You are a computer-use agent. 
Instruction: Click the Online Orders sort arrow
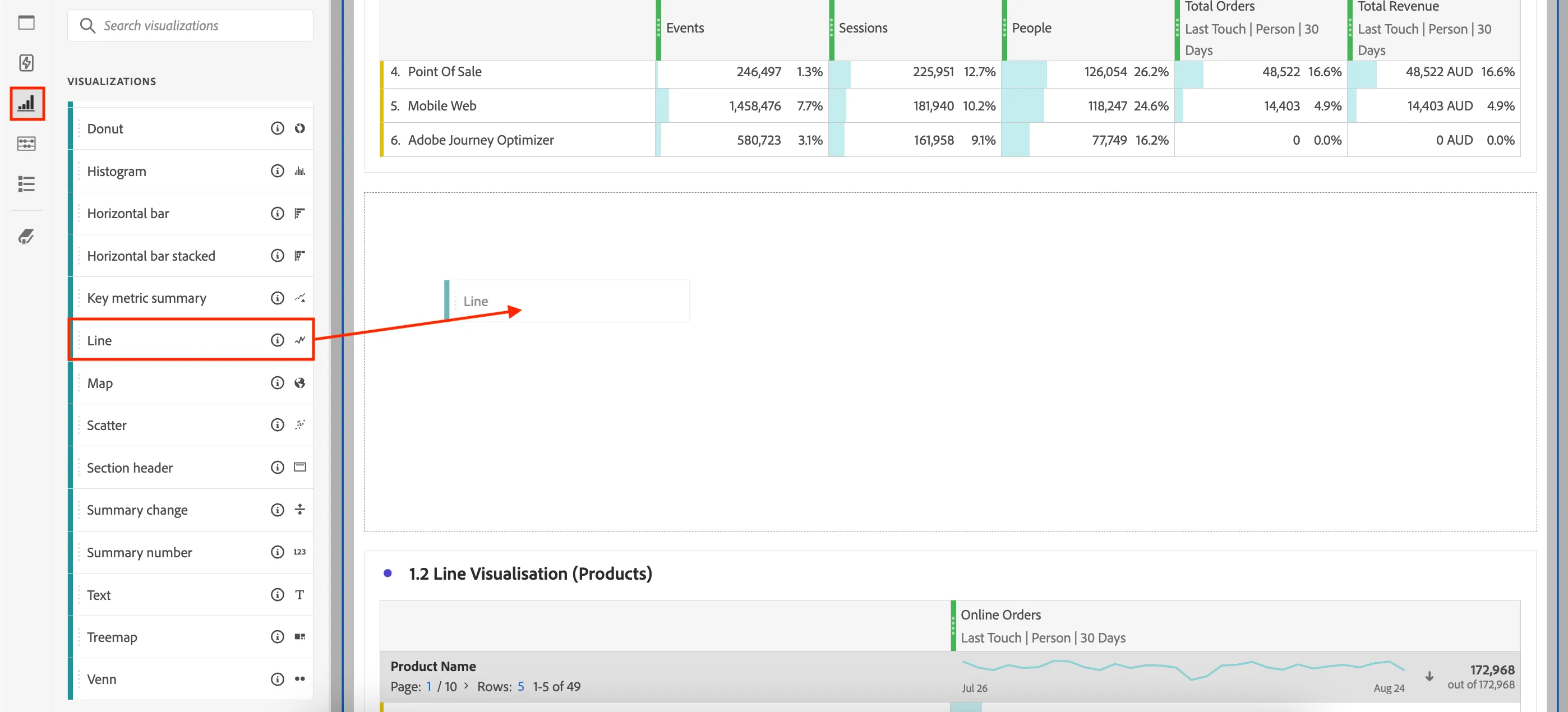1429,677
